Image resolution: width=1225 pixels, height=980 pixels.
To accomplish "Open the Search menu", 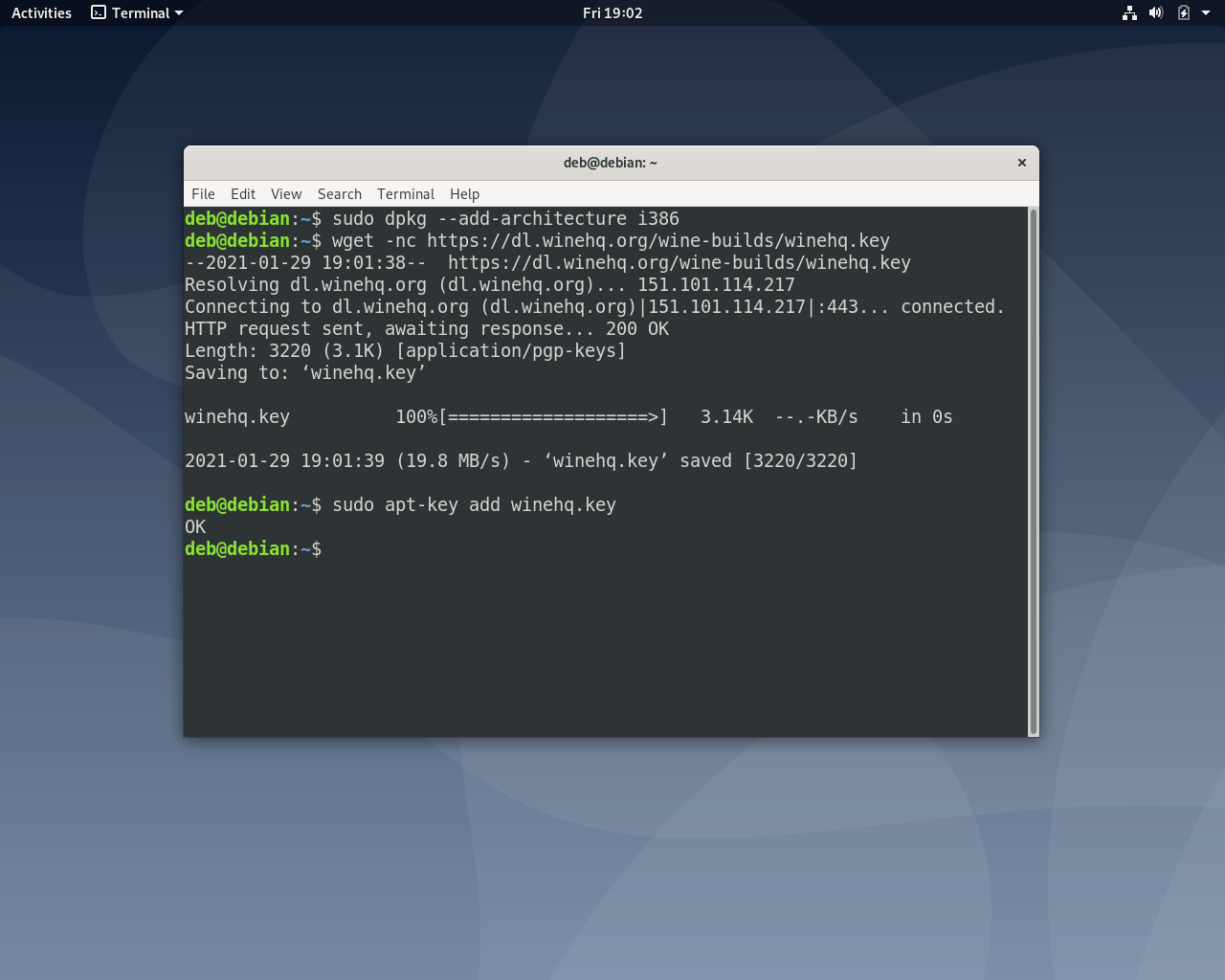I will [x=340, y=193].
